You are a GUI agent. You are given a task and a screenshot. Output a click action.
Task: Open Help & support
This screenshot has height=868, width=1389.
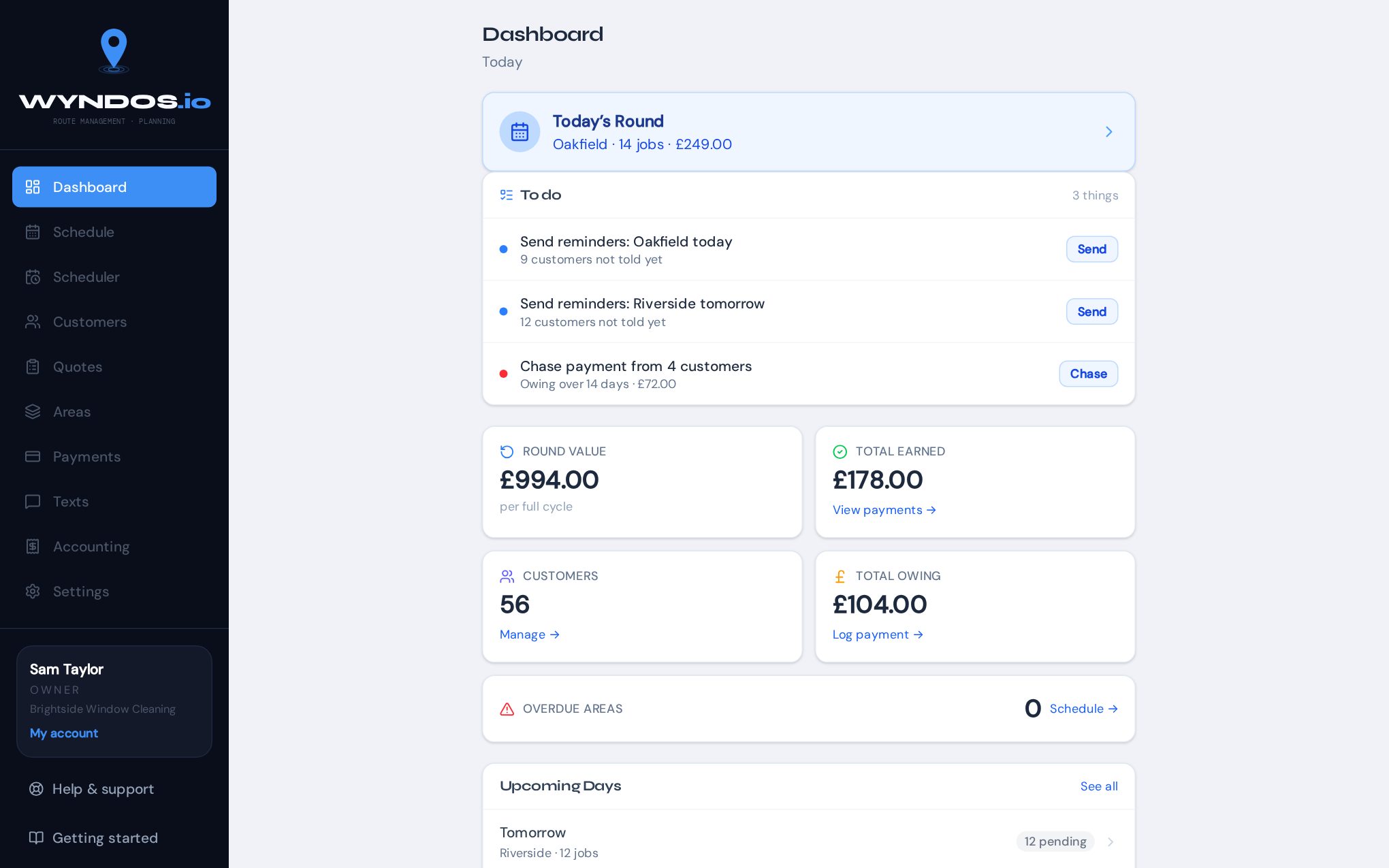point(114,789)
